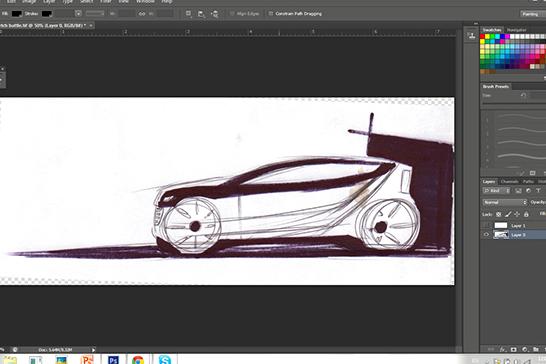
Task: Open the path arrangement icon
Action: pyautogui.click(x=214, y=14)
